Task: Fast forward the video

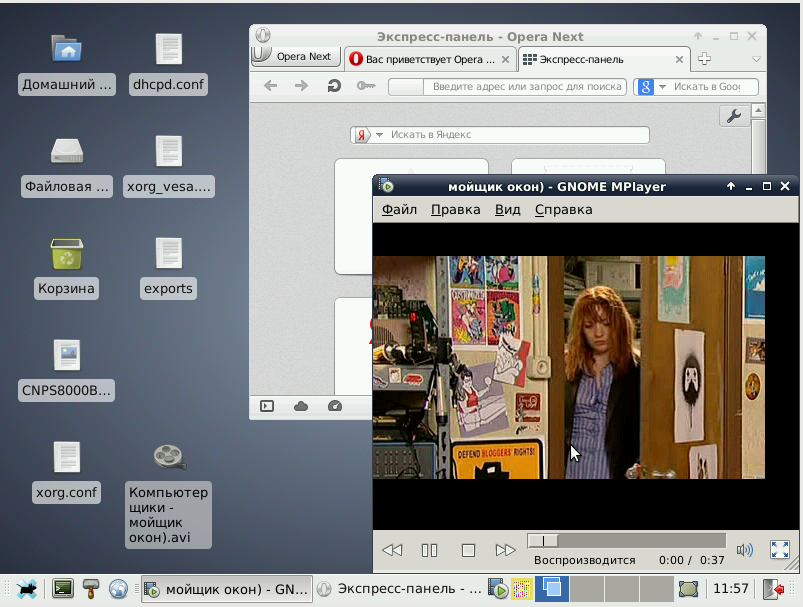Action: (x=505, y=550)
